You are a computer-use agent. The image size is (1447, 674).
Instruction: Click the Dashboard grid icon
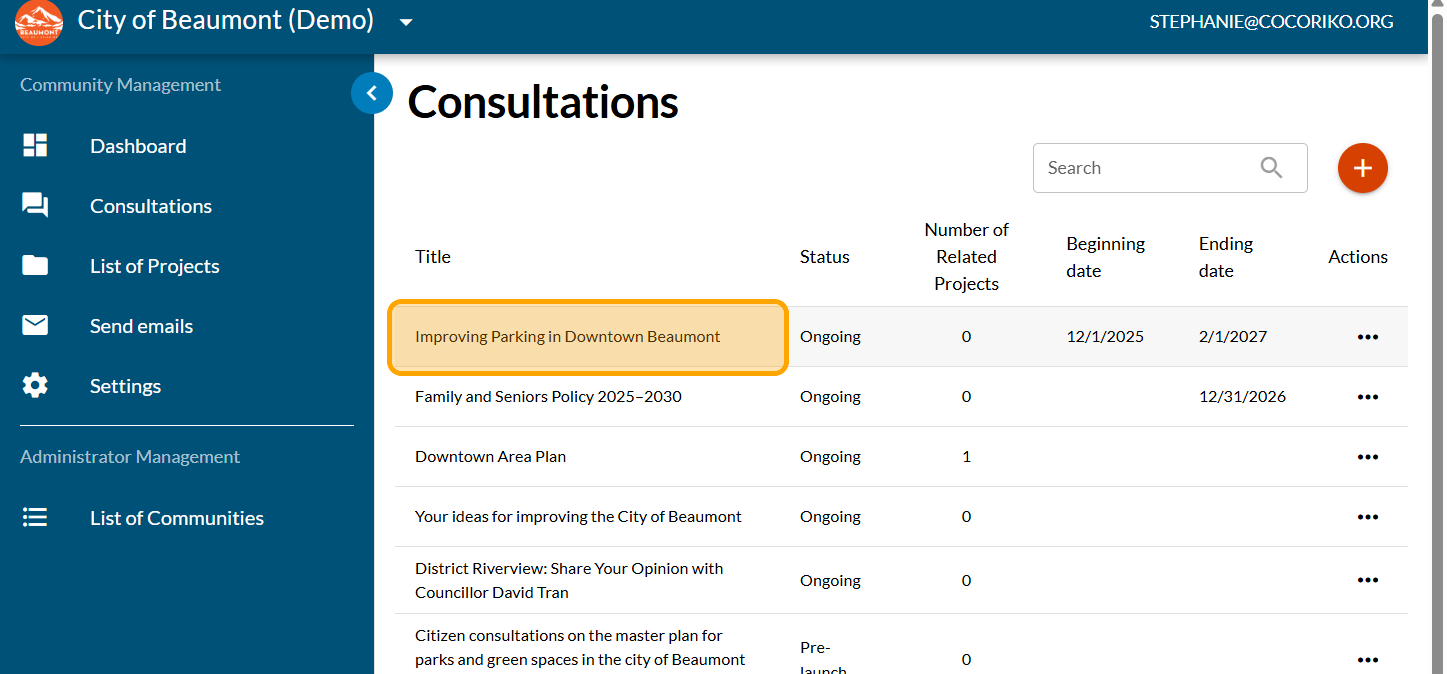pos(35,146)
